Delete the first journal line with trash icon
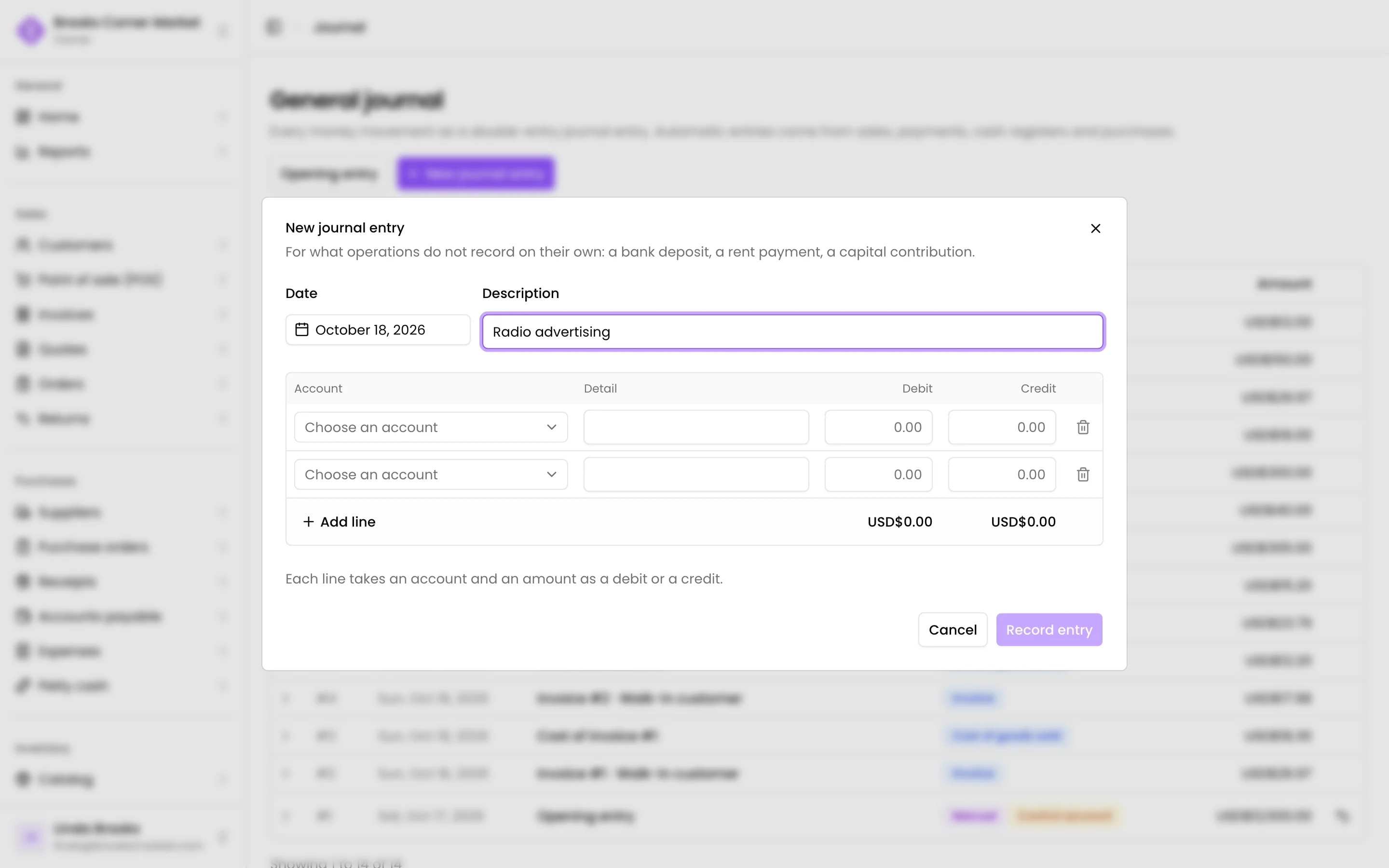This screenshot has width=1389, height=868. point(1082,427)
